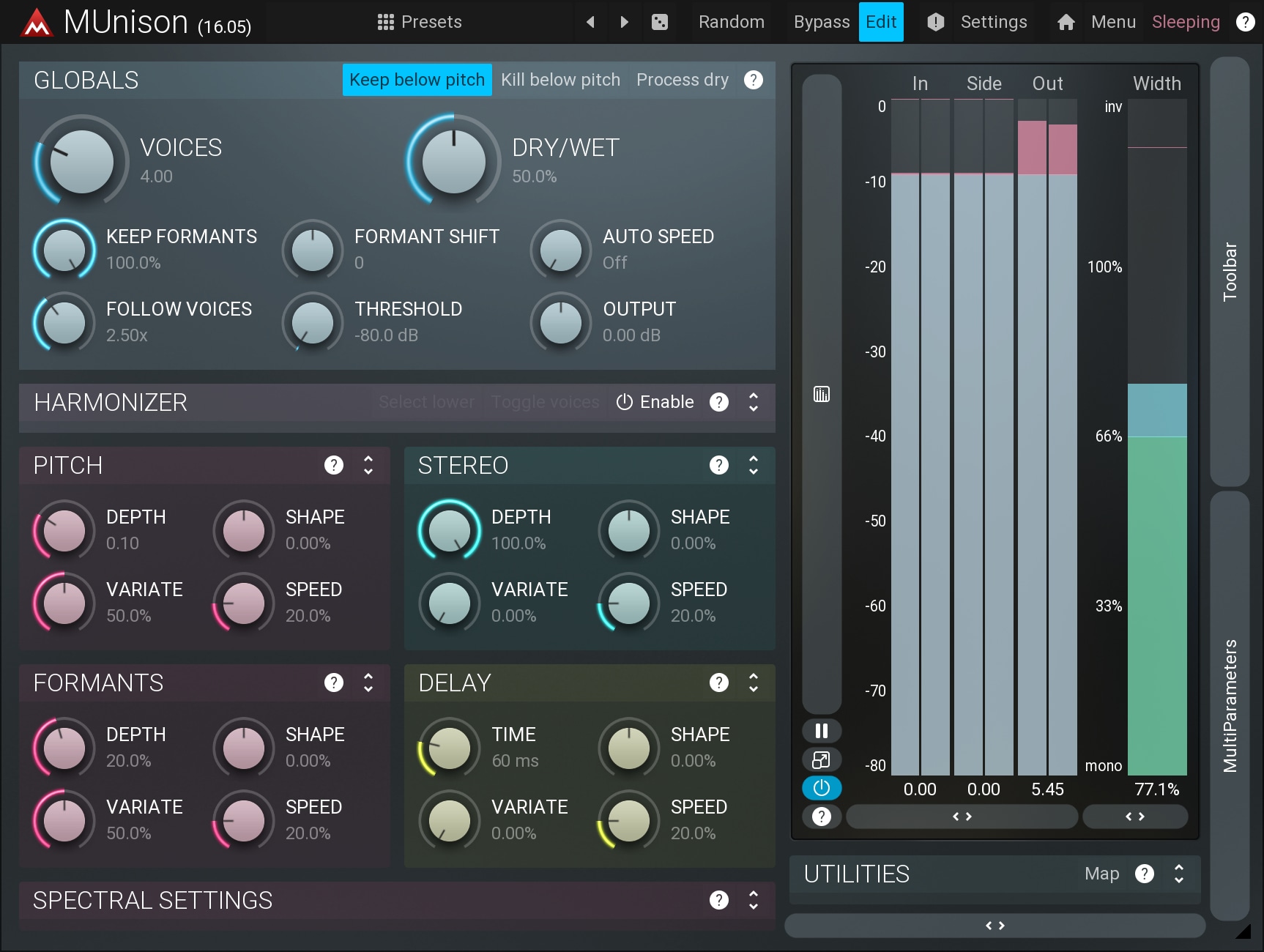The height and width of the screenshot is (952, 1264).
Task: Open the SPECTRAL SETTINGS help icon
Action: (719, 900)
